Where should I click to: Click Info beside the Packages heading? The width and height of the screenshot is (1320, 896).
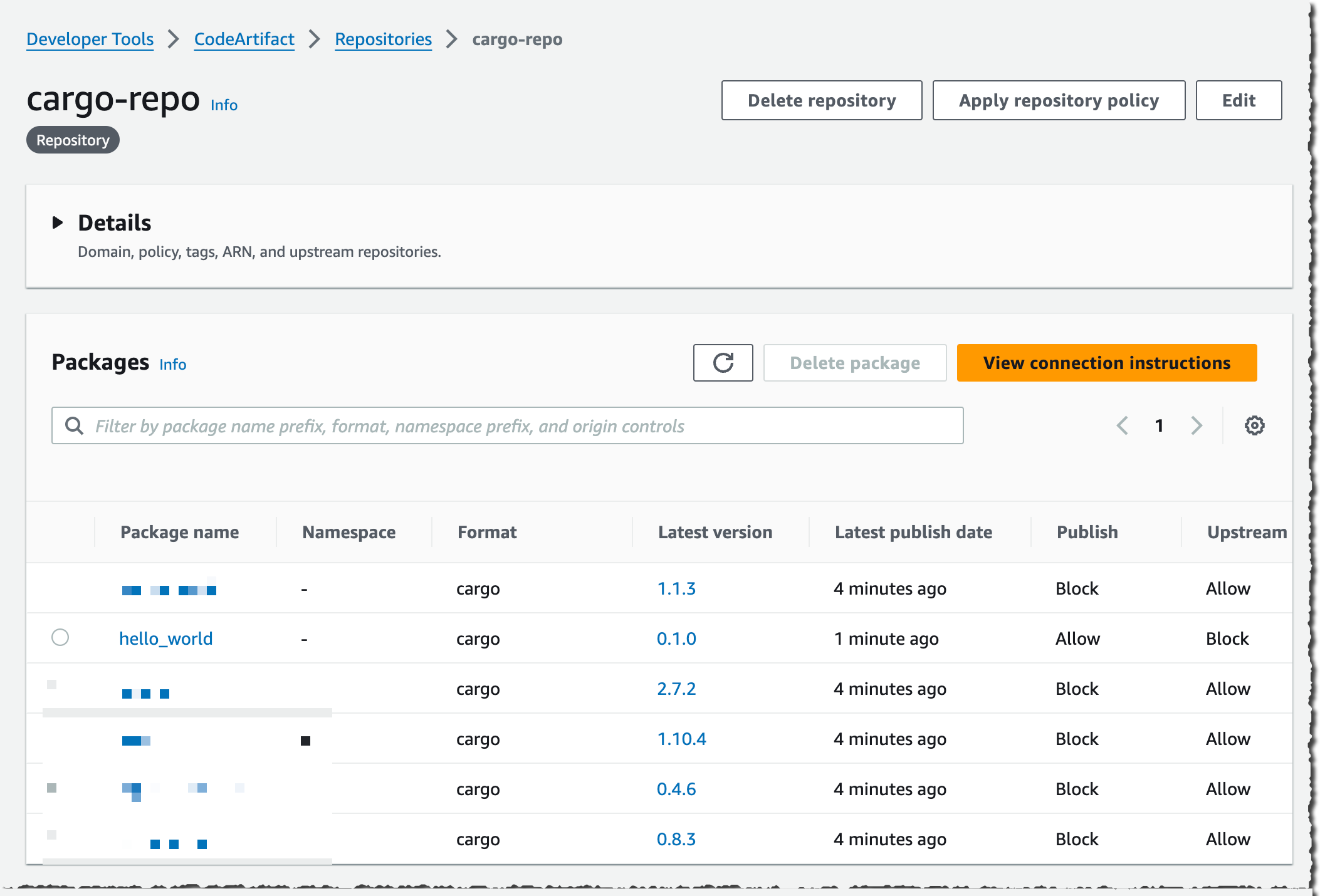tap(173, 364)
